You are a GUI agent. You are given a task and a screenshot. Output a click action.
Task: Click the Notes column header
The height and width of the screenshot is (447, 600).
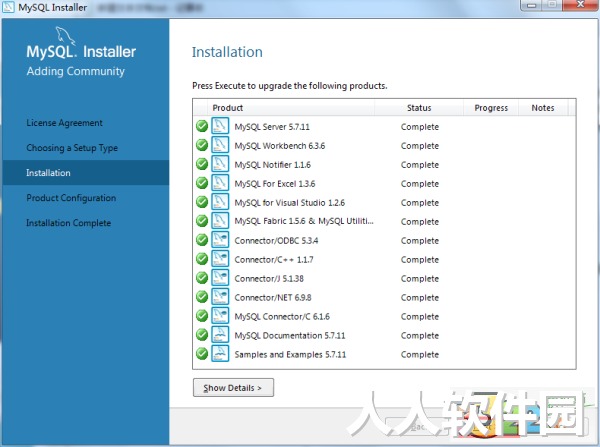click(x=543, y=108)
